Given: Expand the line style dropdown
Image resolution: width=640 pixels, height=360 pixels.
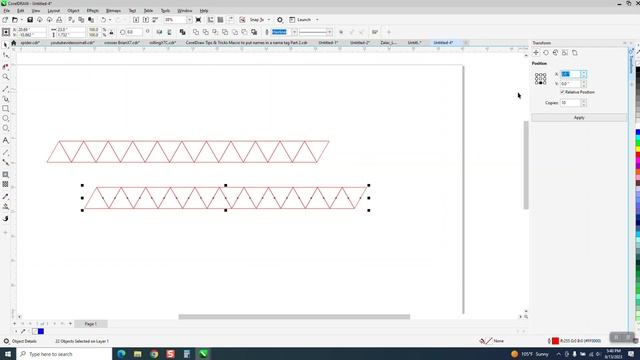Looking at the screenshot, I should 329,32.
